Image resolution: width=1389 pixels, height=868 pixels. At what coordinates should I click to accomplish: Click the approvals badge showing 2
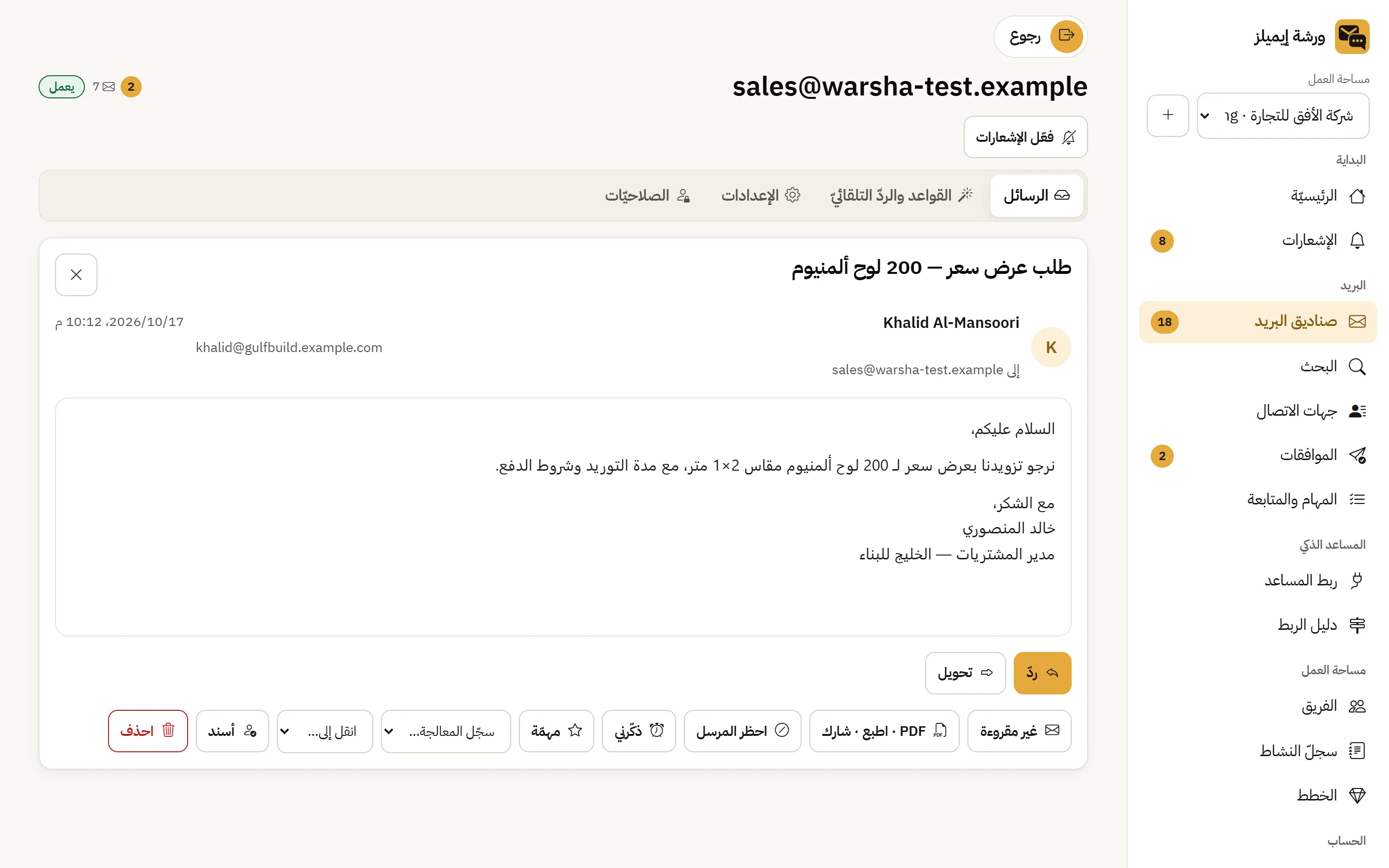[x=1162, y=456]
